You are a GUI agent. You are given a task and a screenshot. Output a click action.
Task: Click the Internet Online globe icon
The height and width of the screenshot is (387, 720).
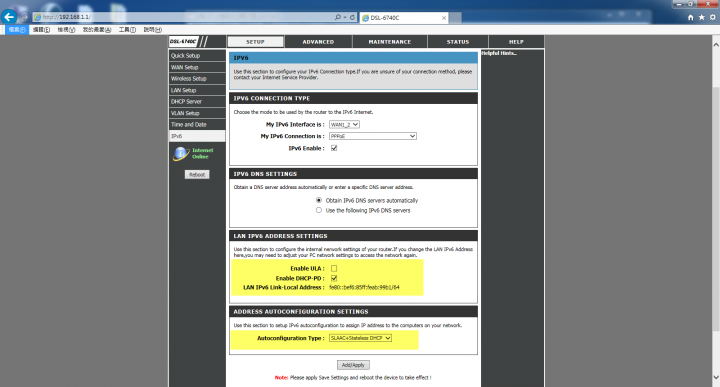[x=181, y=153]
